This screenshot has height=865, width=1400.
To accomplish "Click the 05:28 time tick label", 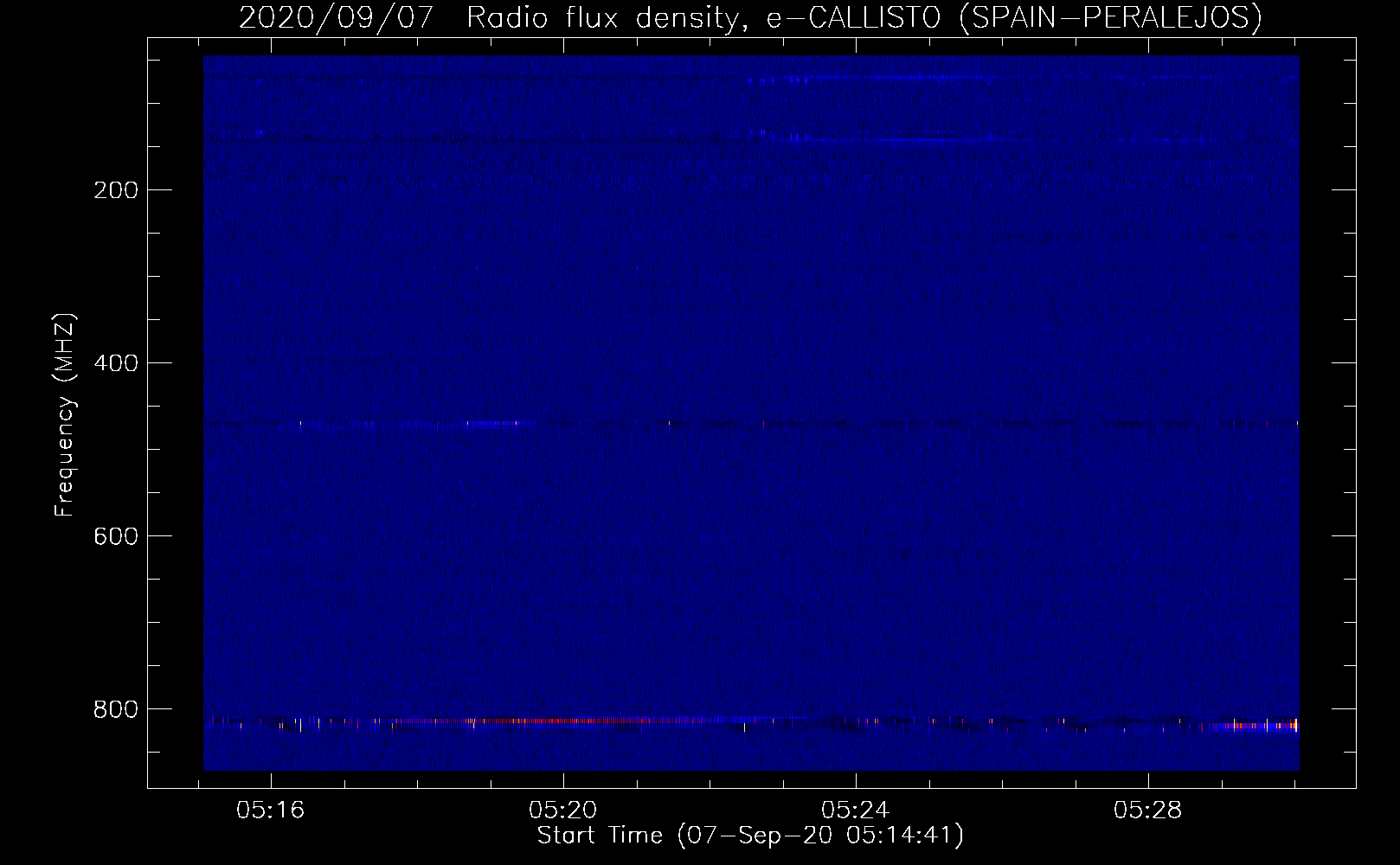I will pyautogui.click(x=1148, y=811).
